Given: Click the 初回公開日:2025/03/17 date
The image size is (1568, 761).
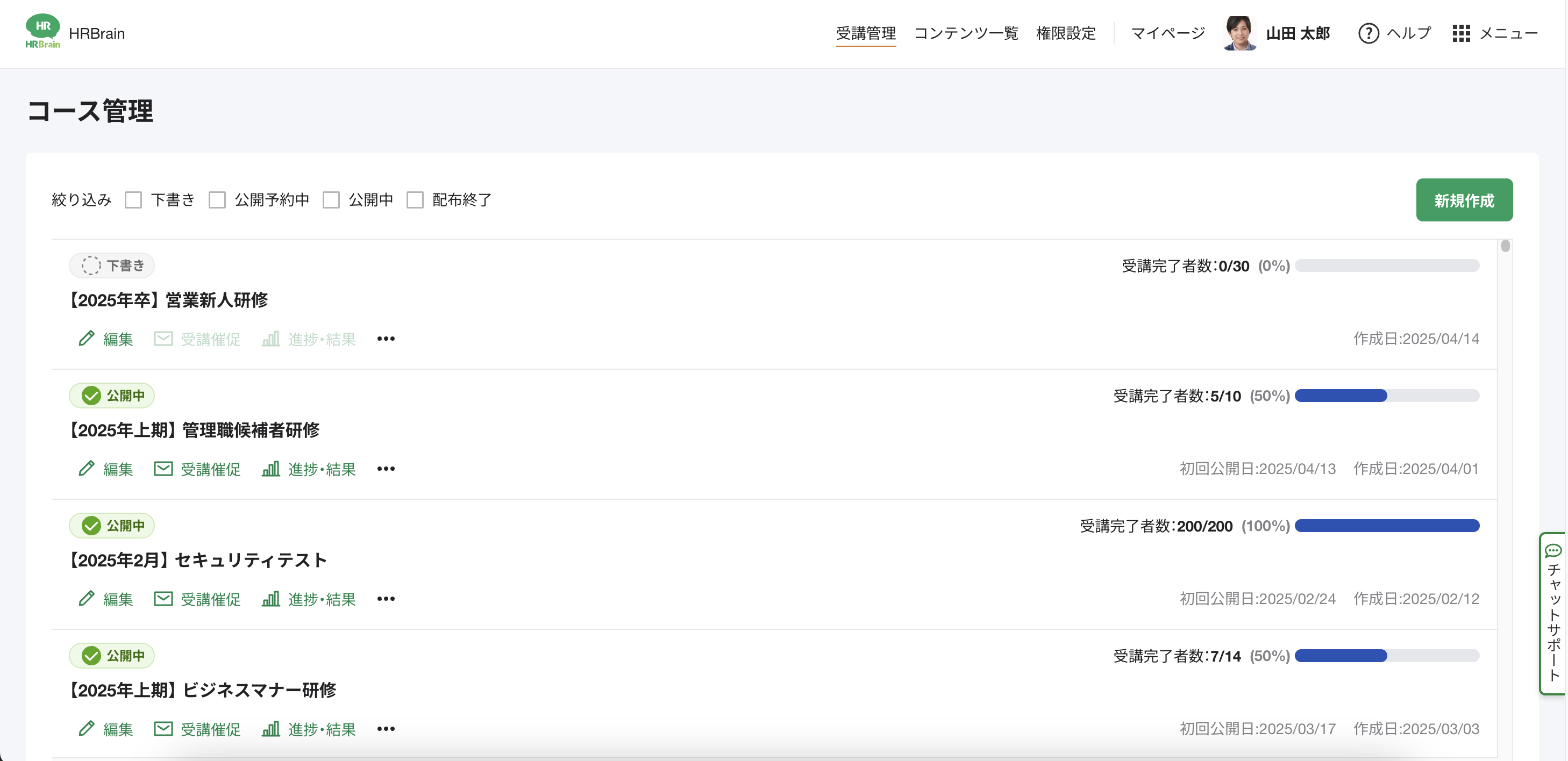Looking at the screenshot, I should 1257,729.
